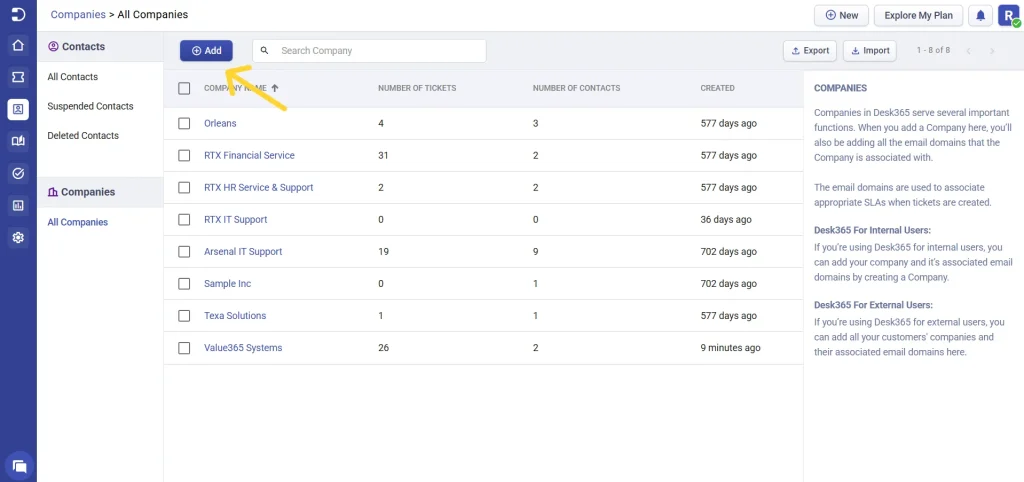Click the search magnifier icon
This screenshot has height=482, width=1024.
tap(264, 50)
